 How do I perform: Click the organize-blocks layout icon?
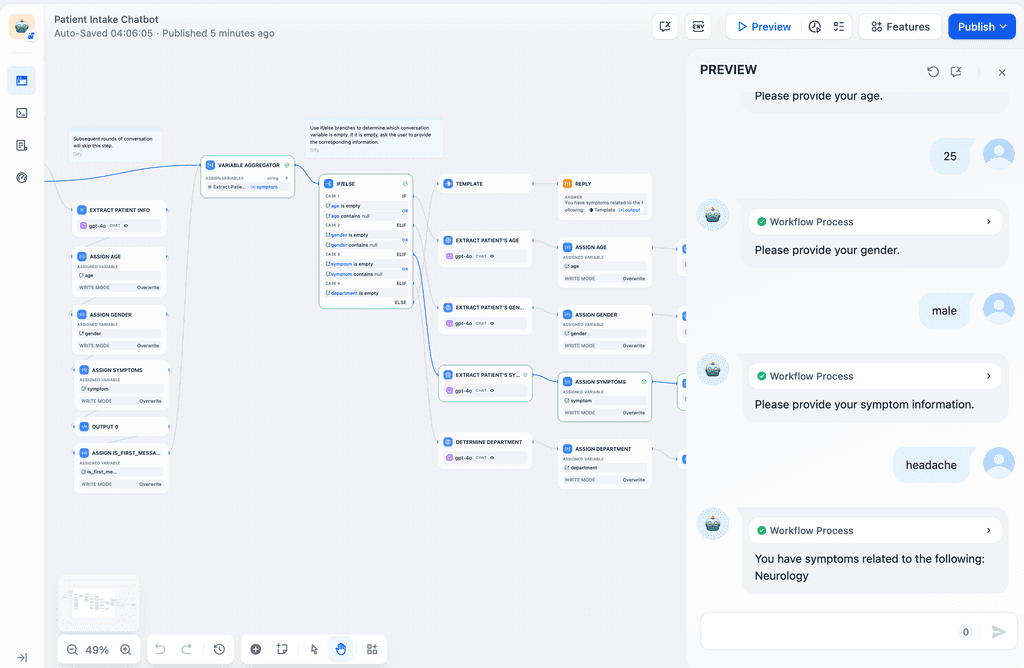pos(372,649)
